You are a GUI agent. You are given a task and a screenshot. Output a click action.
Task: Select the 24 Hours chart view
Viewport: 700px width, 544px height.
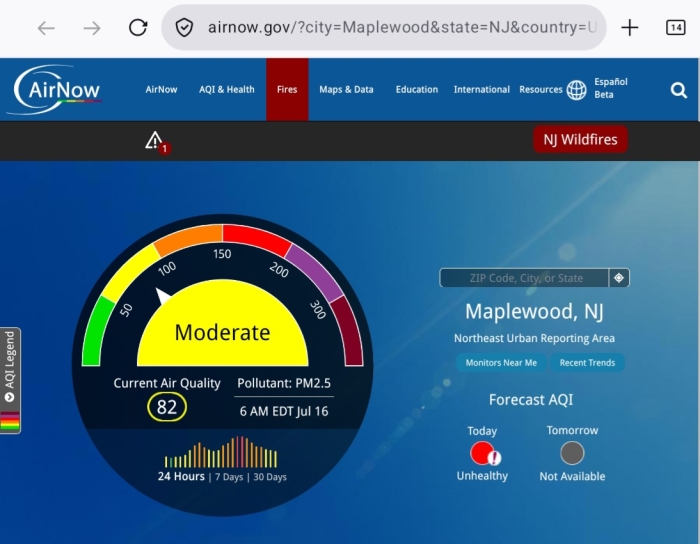(x=181, y=477)
